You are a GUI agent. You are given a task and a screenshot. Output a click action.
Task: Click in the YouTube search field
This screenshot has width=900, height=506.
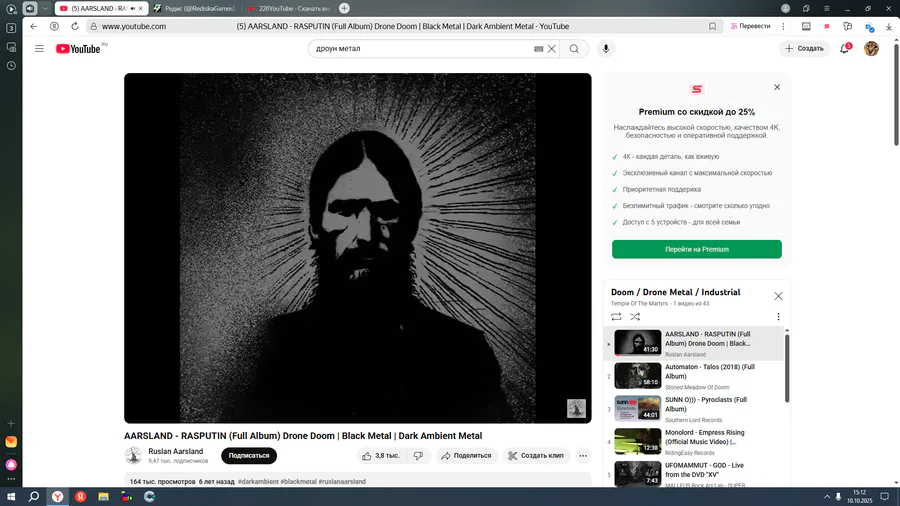click(x=422, y=49)
